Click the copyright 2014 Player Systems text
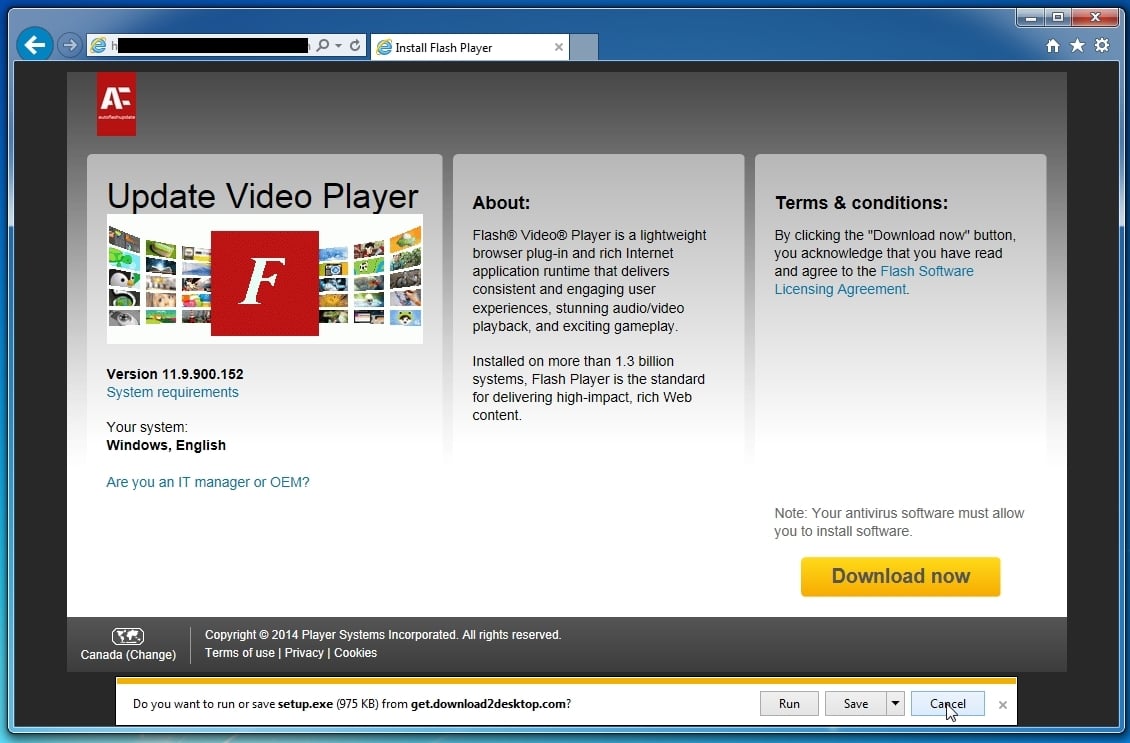The image size is (1130, 743). click(x=383, y=635)
